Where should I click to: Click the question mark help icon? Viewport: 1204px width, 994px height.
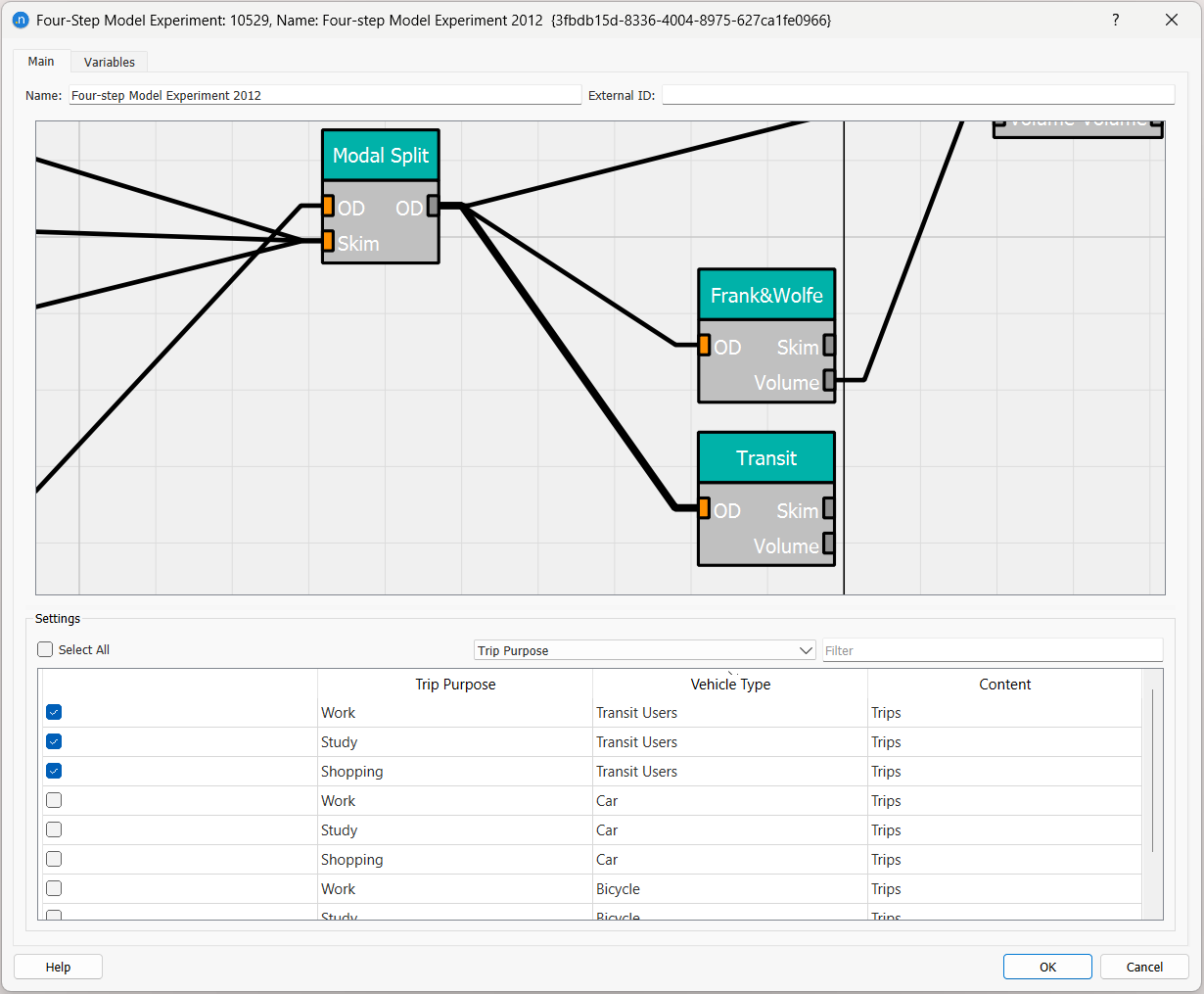point(1115,20)
